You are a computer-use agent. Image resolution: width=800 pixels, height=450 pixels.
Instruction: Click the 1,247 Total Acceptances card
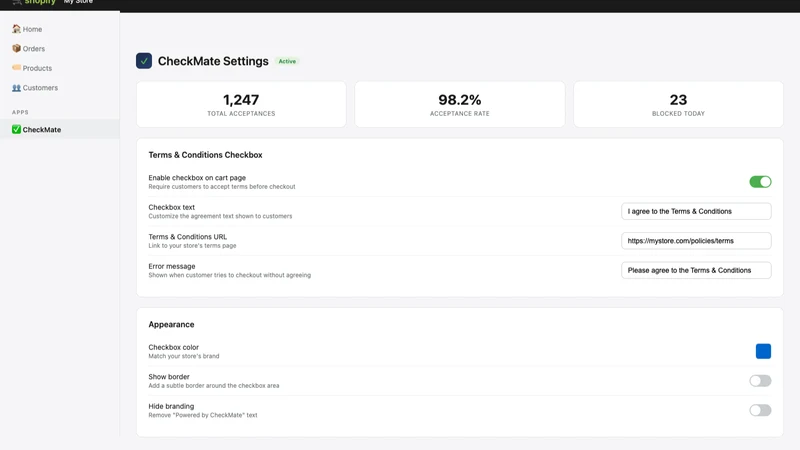(241, 104)
